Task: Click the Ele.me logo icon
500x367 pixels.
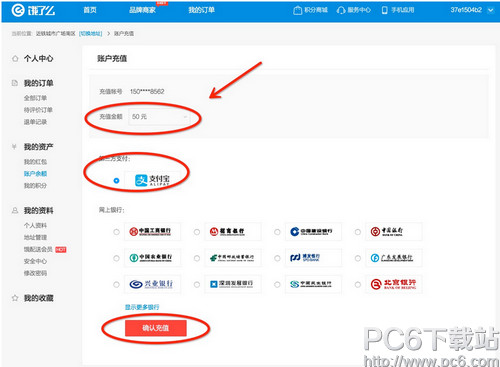Action: 18,10
